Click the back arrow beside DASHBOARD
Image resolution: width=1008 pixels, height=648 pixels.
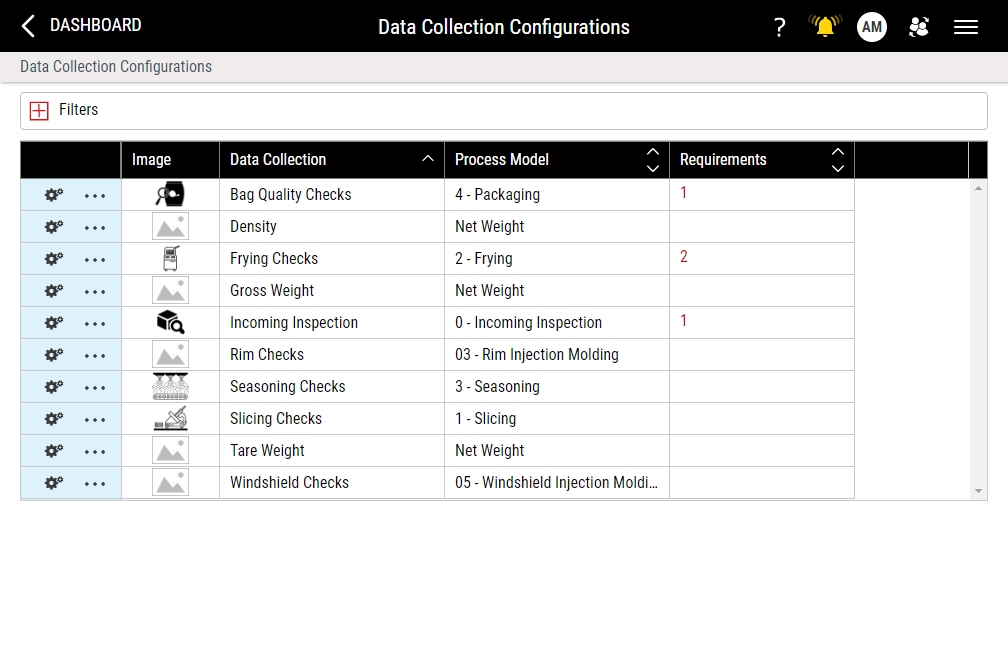point(27,26)
